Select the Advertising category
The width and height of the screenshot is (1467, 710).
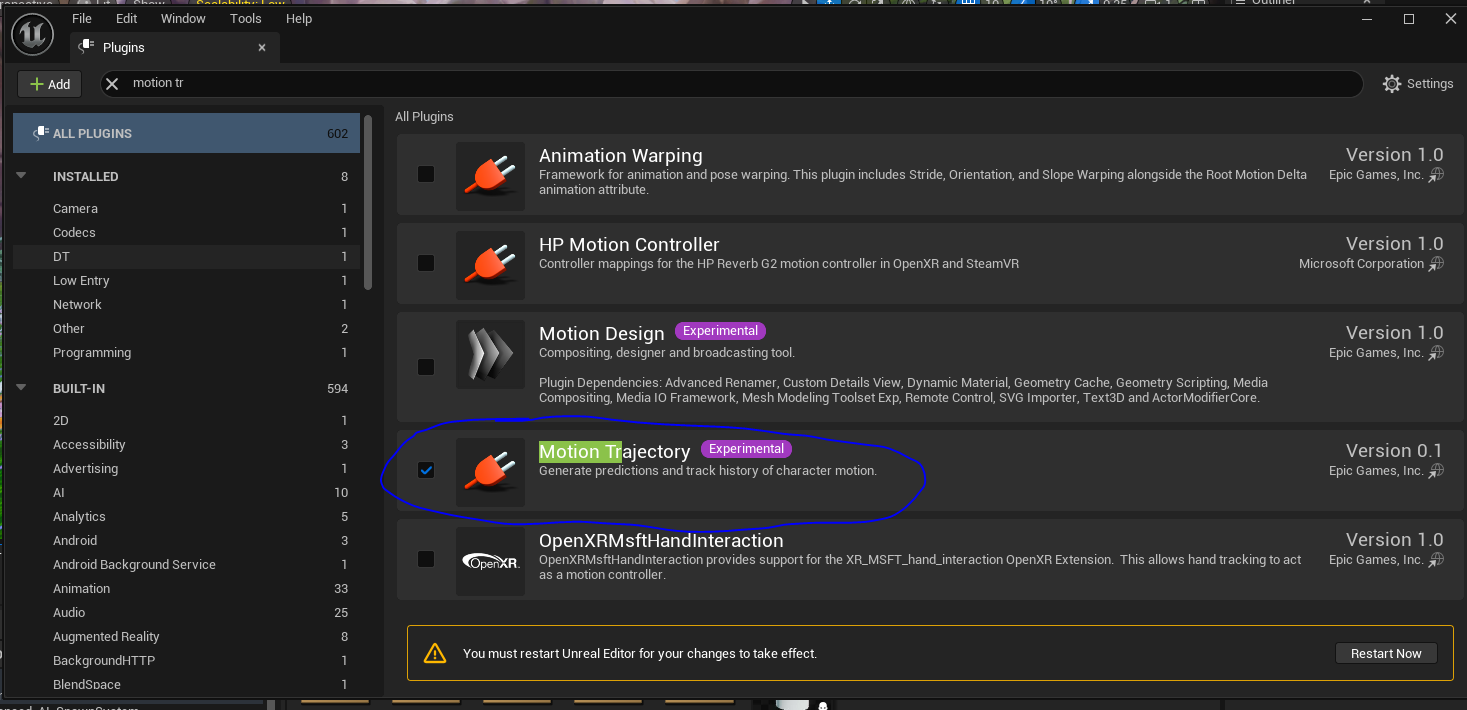click(x=186, y=468)
